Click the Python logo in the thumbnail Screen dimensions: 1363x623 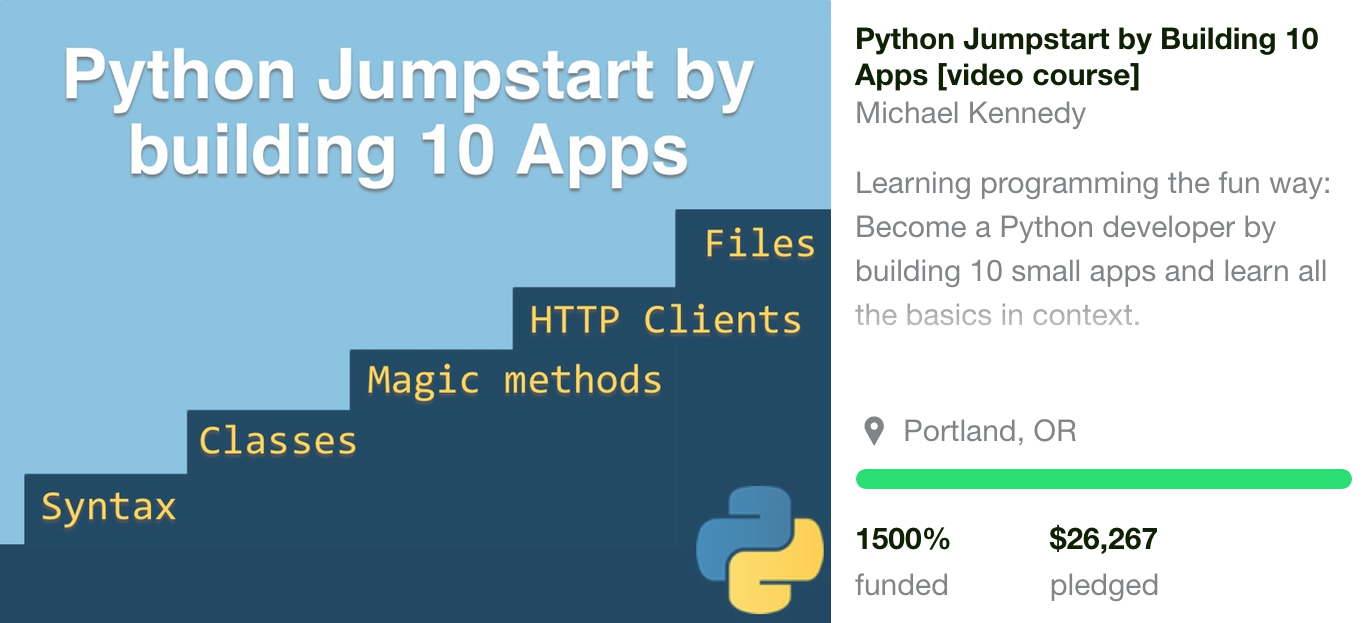pyautogui.click(x=760, y=549)
